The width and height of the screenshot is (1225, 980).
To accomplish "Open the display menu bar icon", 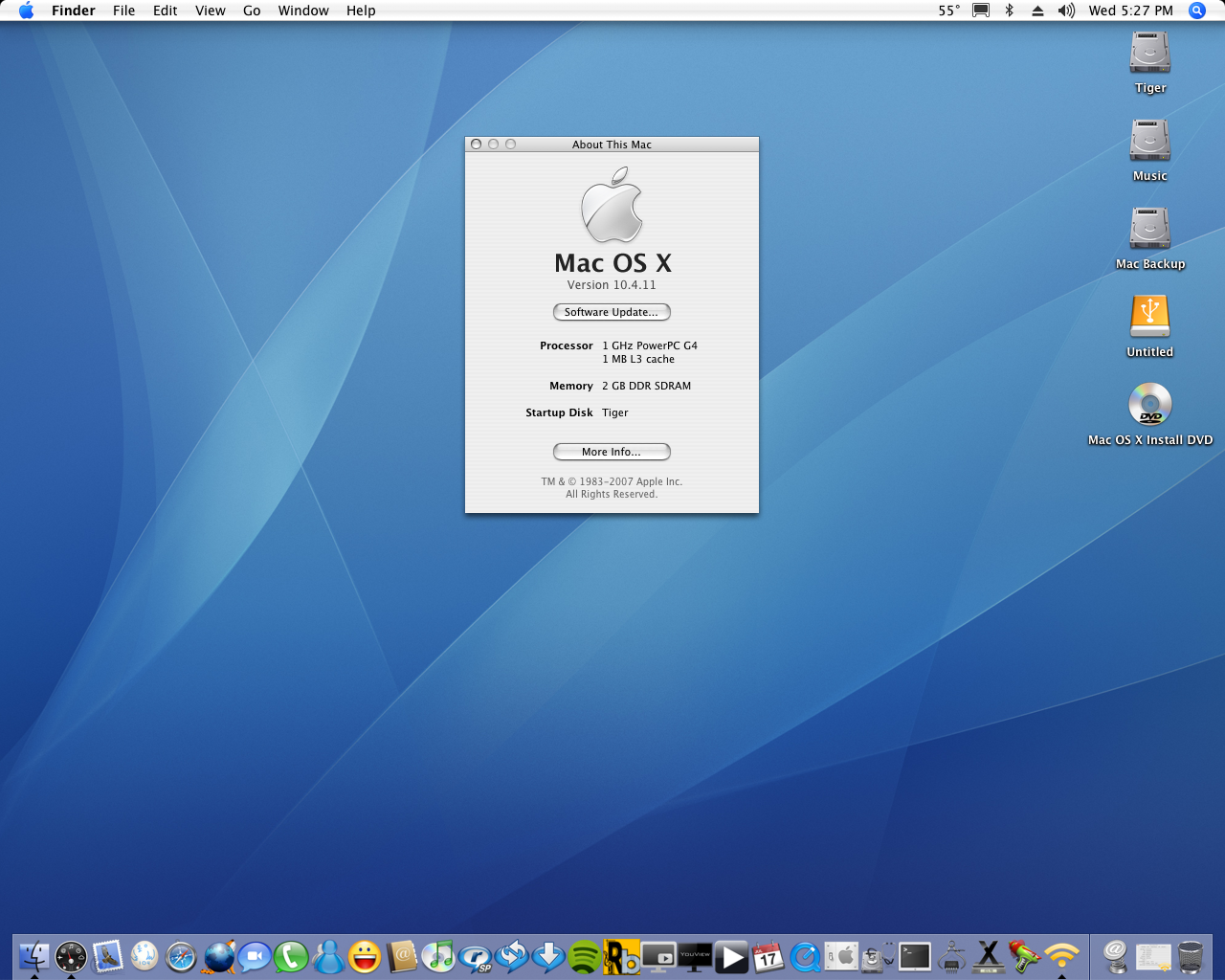I will coord(981,11).
